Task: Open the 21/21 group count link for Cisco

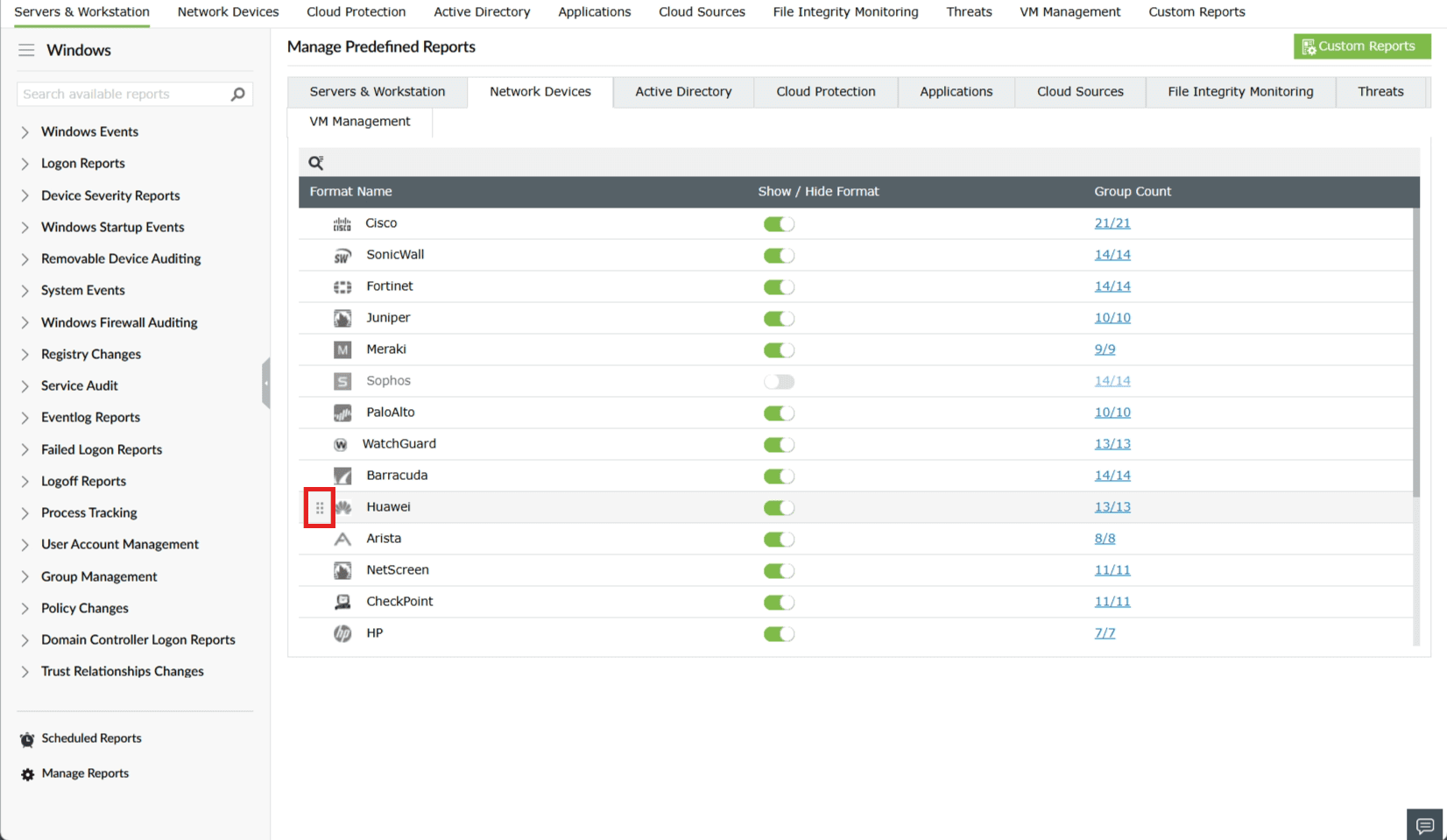Action: 1112,223
